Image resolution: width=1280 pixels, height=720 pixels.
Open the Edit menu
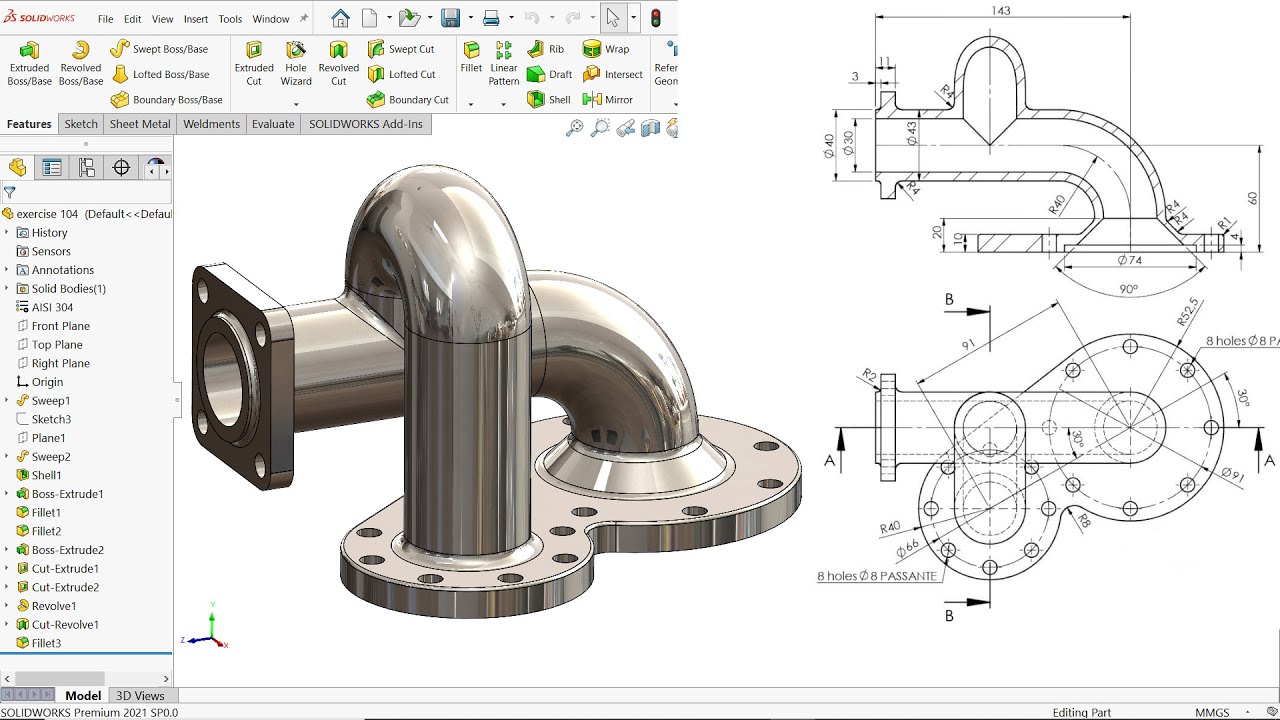coord(132,19)
